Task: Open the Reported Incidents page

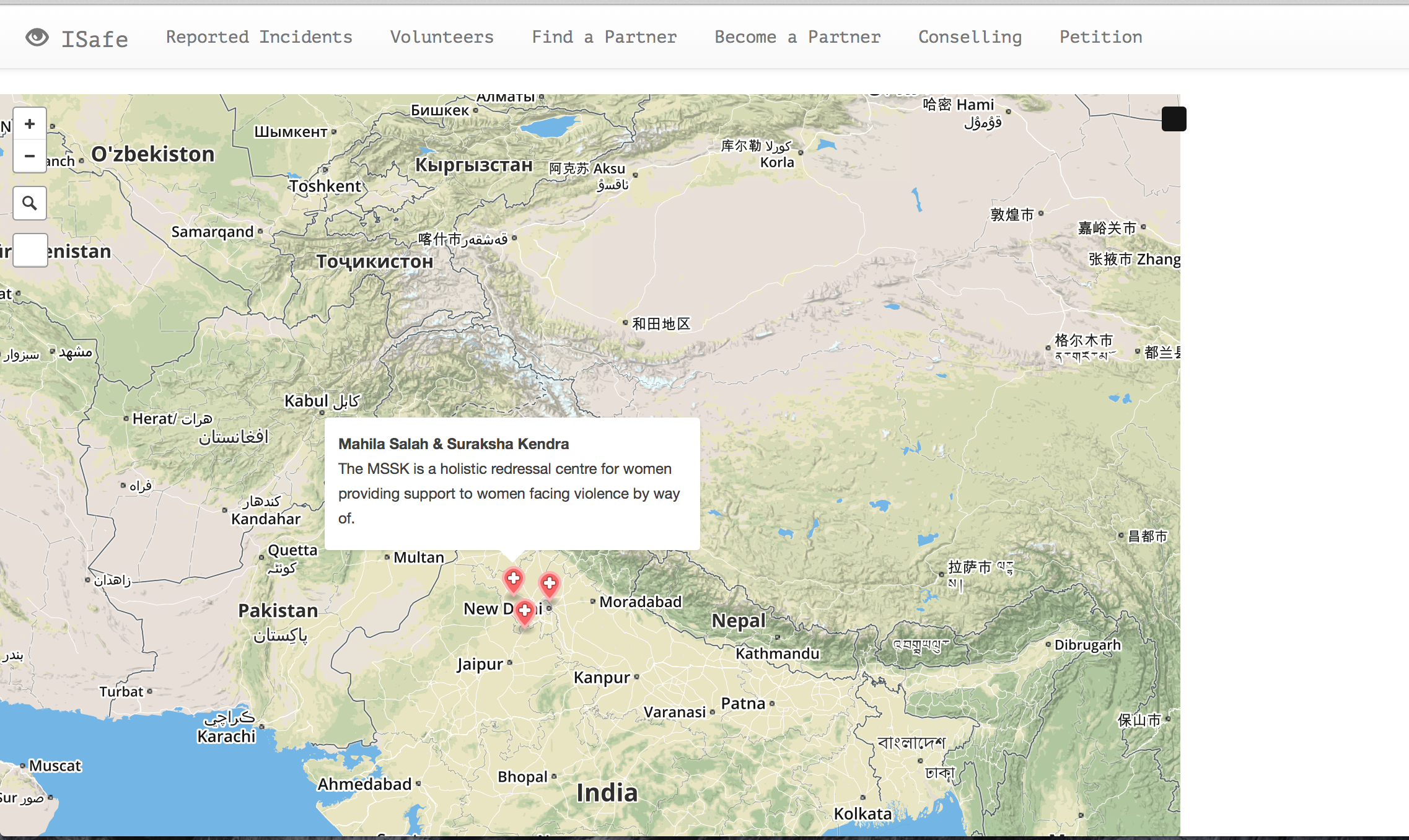Action: coord(259,37)
